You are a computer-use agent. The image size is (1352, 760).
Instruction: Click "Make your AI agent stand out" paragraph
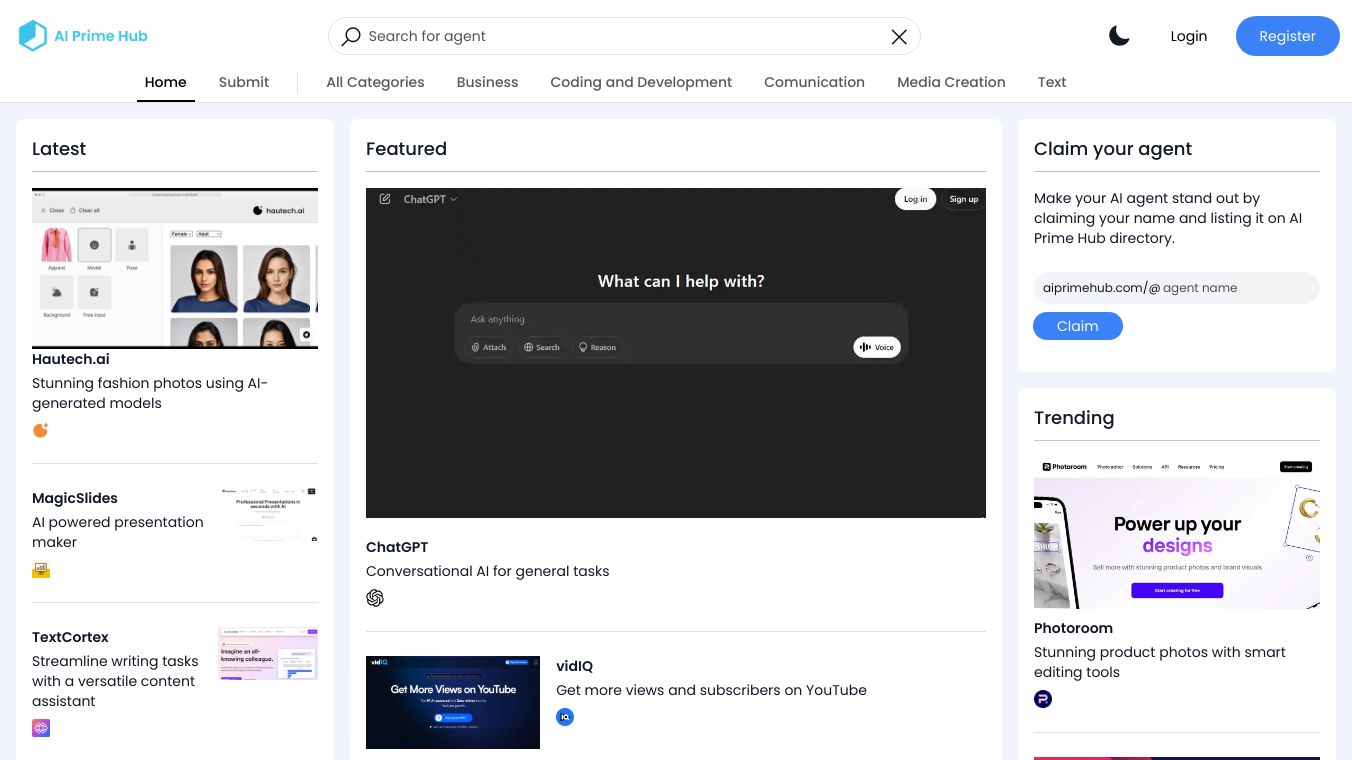1168,218
